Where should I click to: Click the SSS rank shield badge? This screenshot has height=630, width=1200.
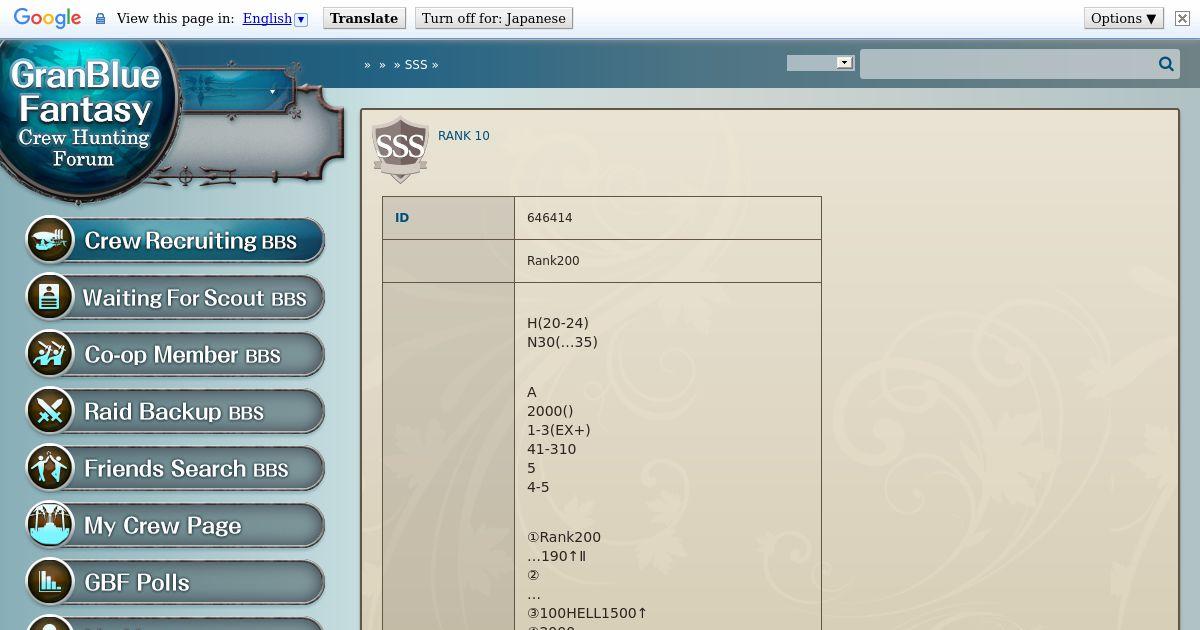tap(400, 150)
